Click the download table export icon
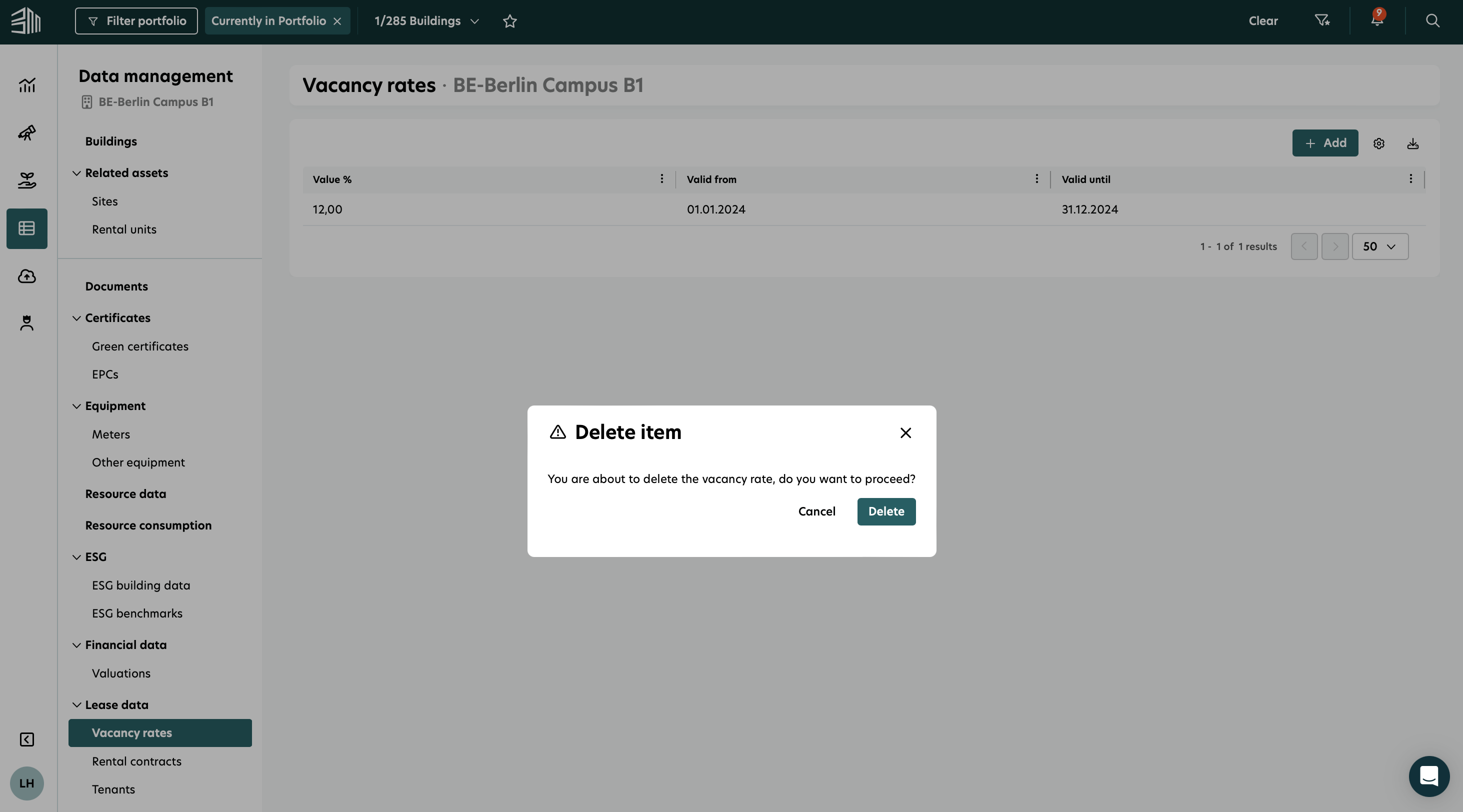The width and height of the screenshot is (1463, 812). point(1412,143)
